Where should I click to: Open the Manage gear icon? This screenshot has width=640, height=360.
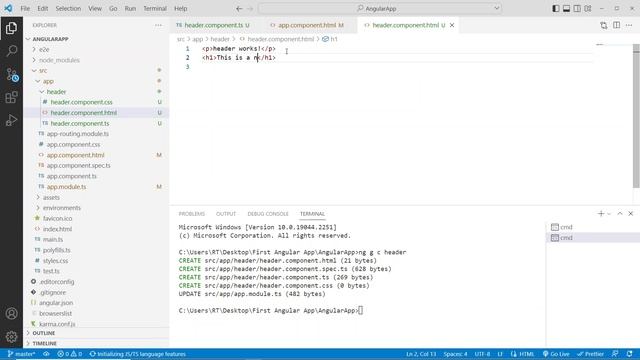tap(11, 336)
